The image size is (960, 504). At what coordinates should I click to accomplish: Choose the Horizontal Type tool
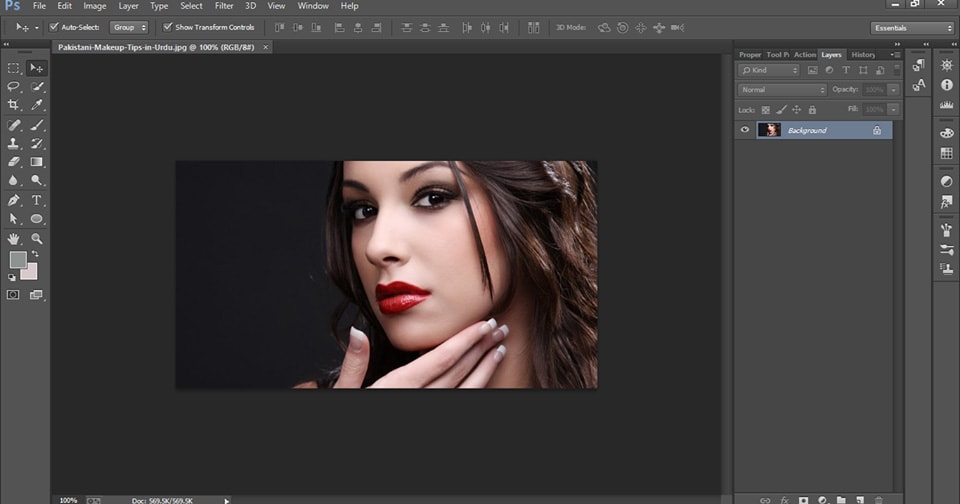37,200
